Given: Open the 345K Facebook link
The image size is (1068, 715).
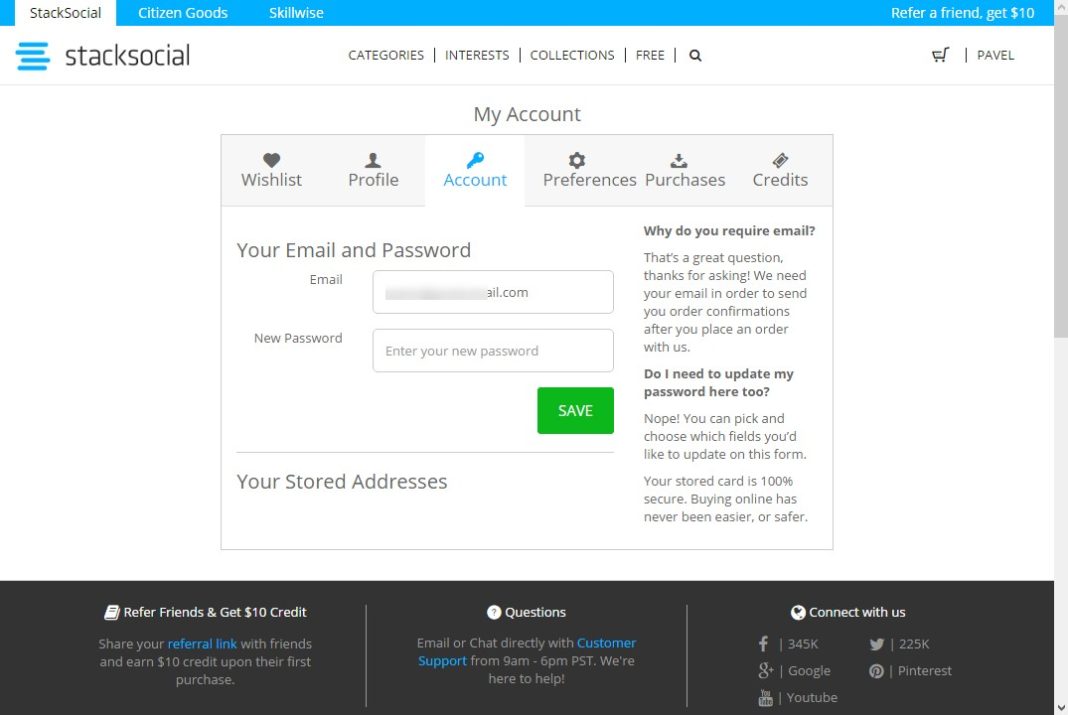Looking at the screenshot, I should click(803, 644).
